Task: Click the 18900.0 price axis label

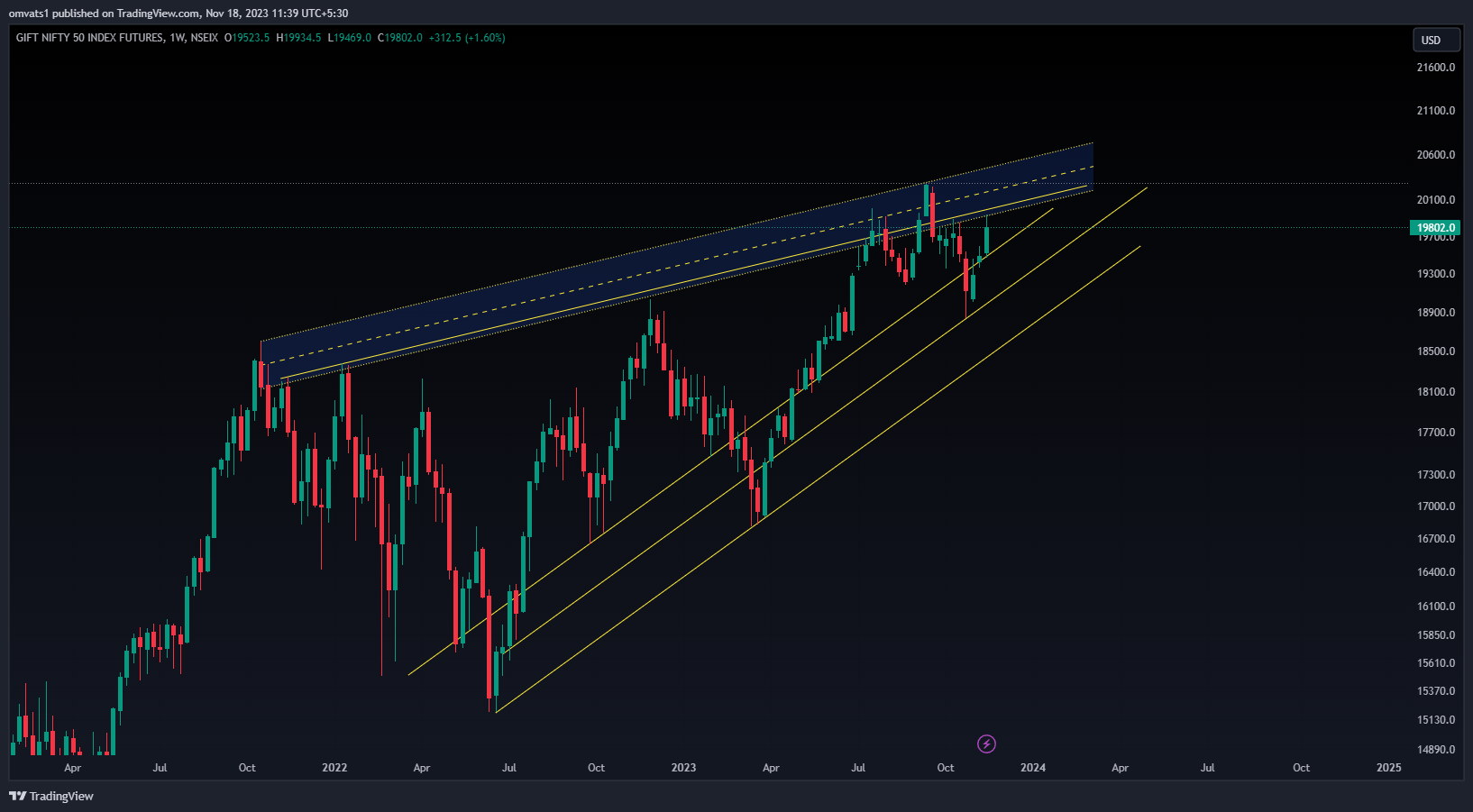Action: click(x=1436, y=313)
